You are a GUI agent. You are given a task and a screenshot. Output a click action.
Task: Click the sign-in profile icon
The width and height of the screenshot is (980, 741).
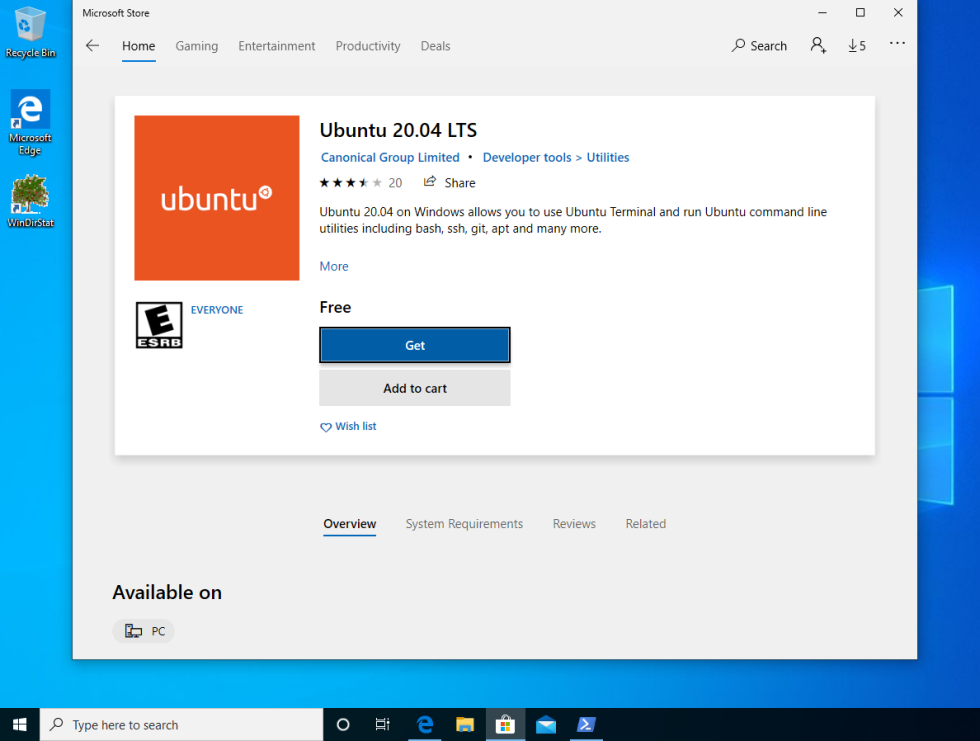818,45
